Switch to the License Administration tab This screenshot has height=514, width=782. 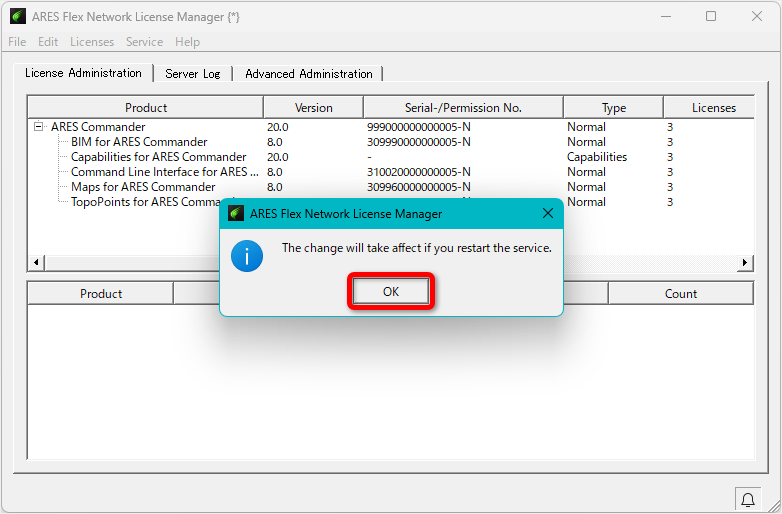click(x=83, y=73)
